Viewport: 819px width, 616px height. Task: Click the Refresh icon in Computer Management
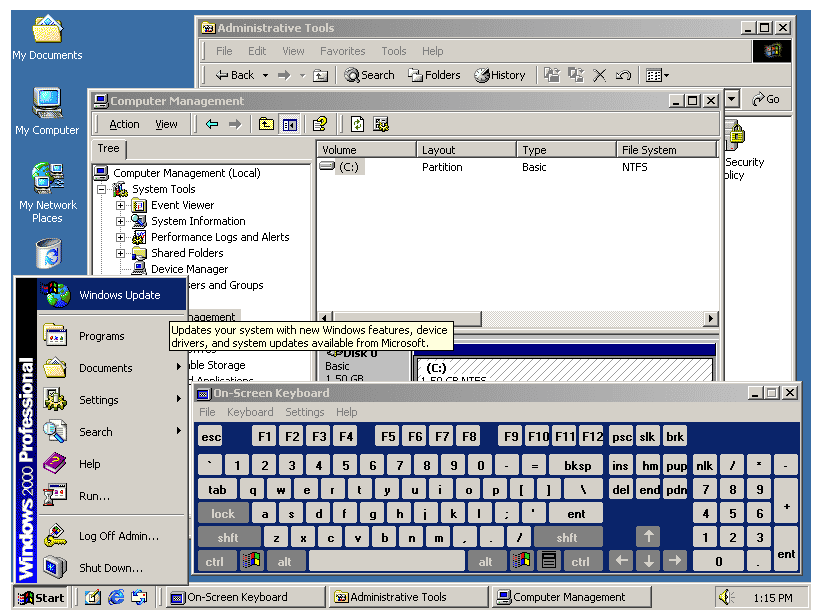point(357,124)
